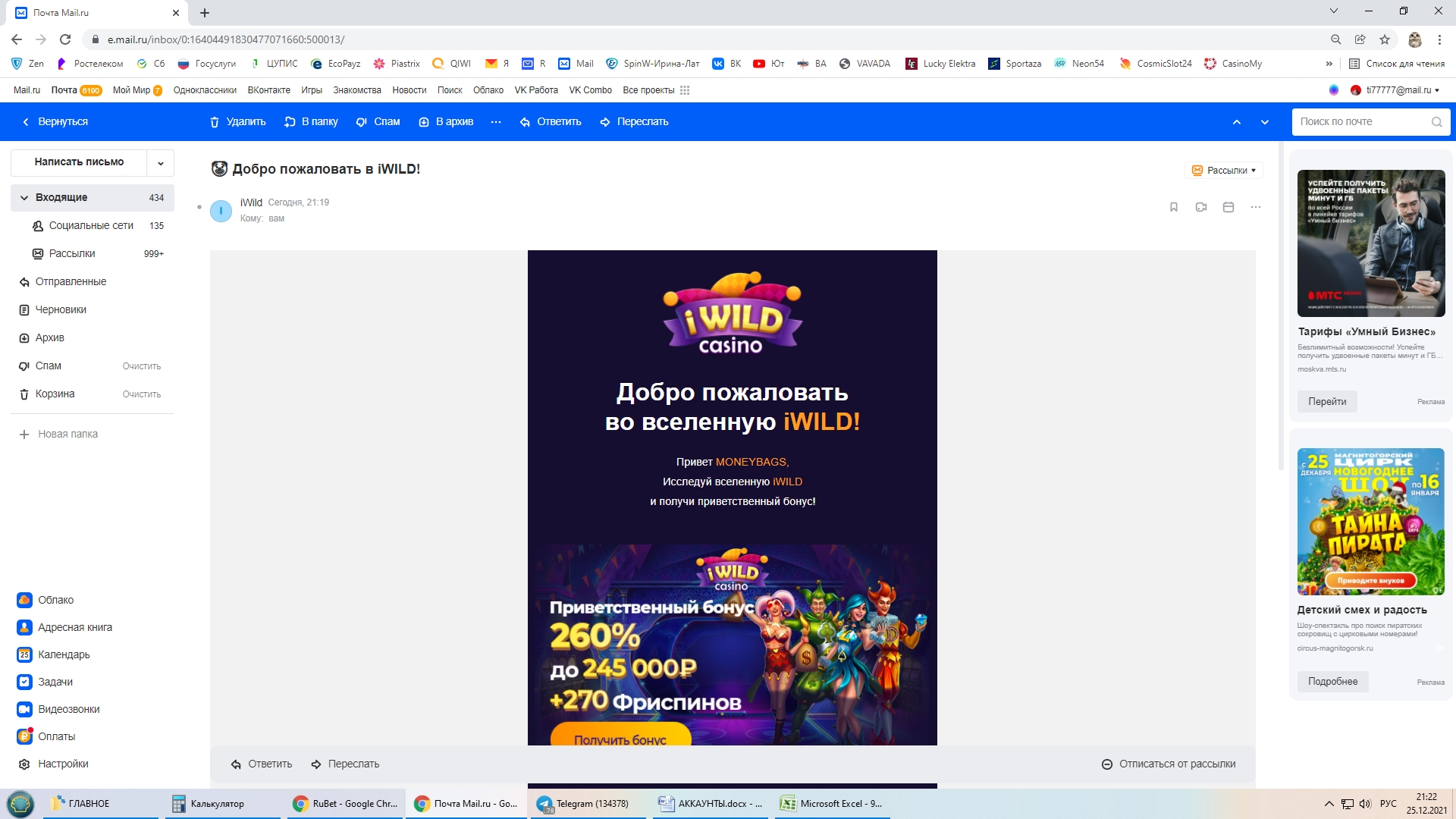The width and height of the screenshot is (1456, 819).
Task: Move letter to archive (В архив)
Action: [446, 122]
